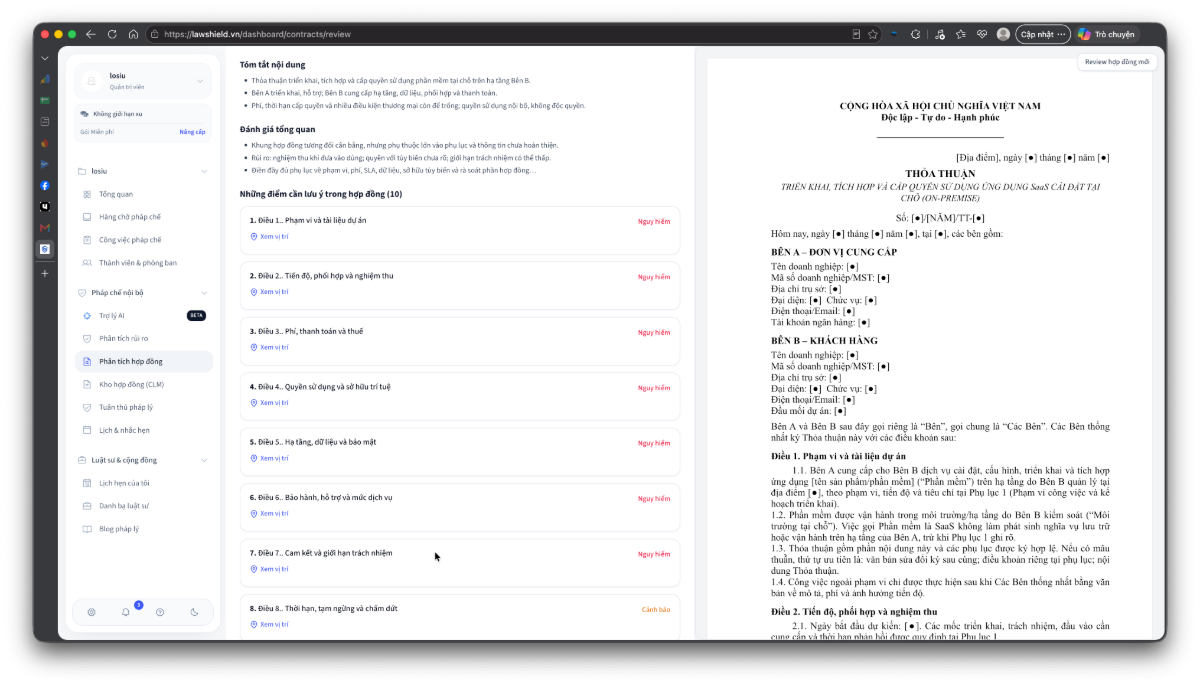
Task: Open Kho hợp đồng (CLM) in the sidebar
Action: (143, 384)
